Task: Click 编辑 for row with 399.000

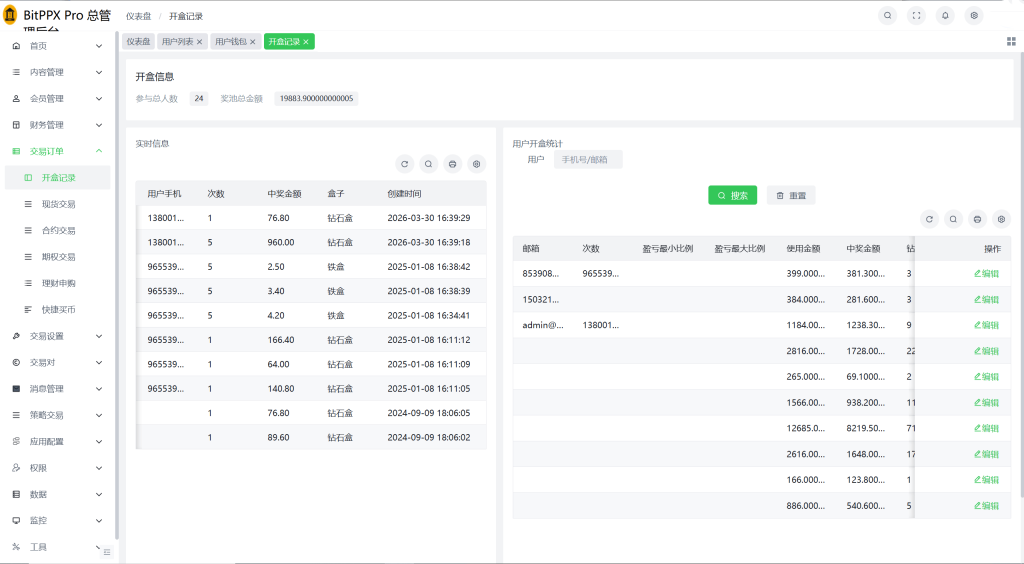Action: 986,274
